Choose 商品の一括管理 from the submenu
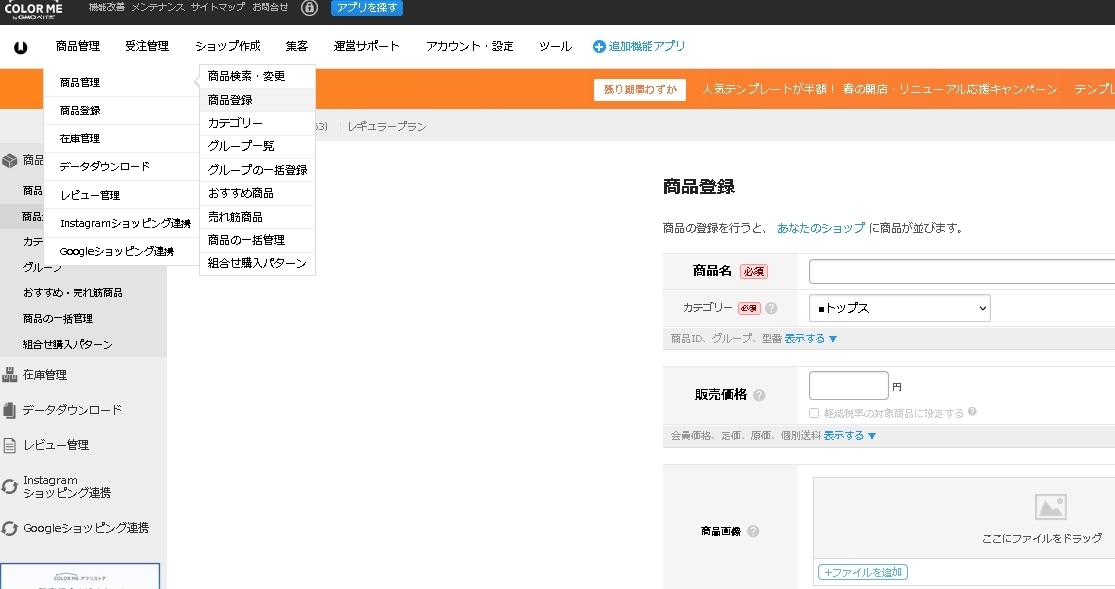1115x589 pixels. pos(257,240)
